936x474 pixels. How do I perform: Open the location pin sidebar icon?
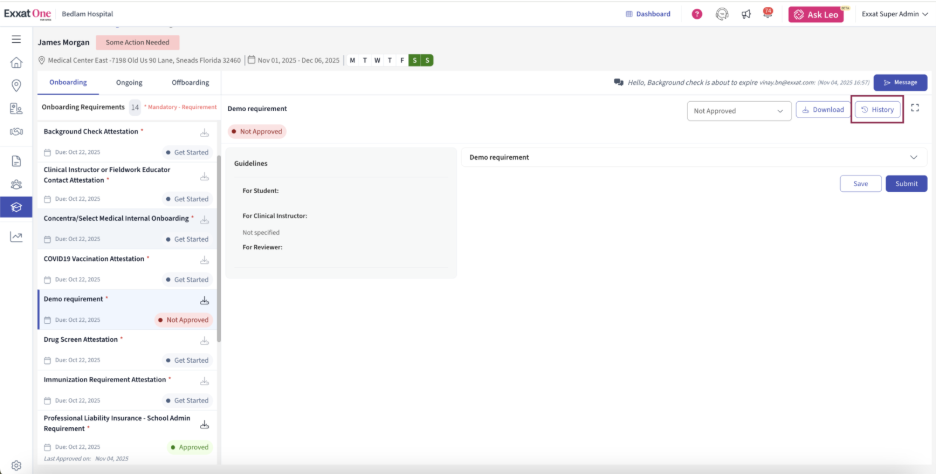click(16, 85)
